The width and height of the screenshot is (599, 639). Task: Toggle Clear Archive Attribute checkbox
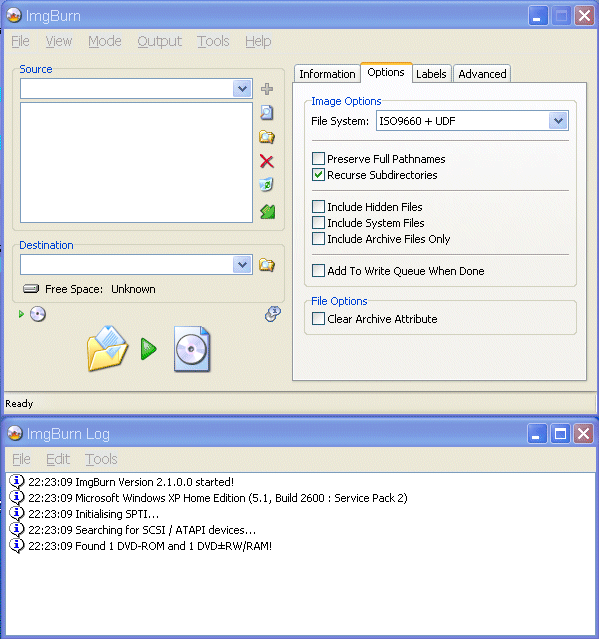318,319
